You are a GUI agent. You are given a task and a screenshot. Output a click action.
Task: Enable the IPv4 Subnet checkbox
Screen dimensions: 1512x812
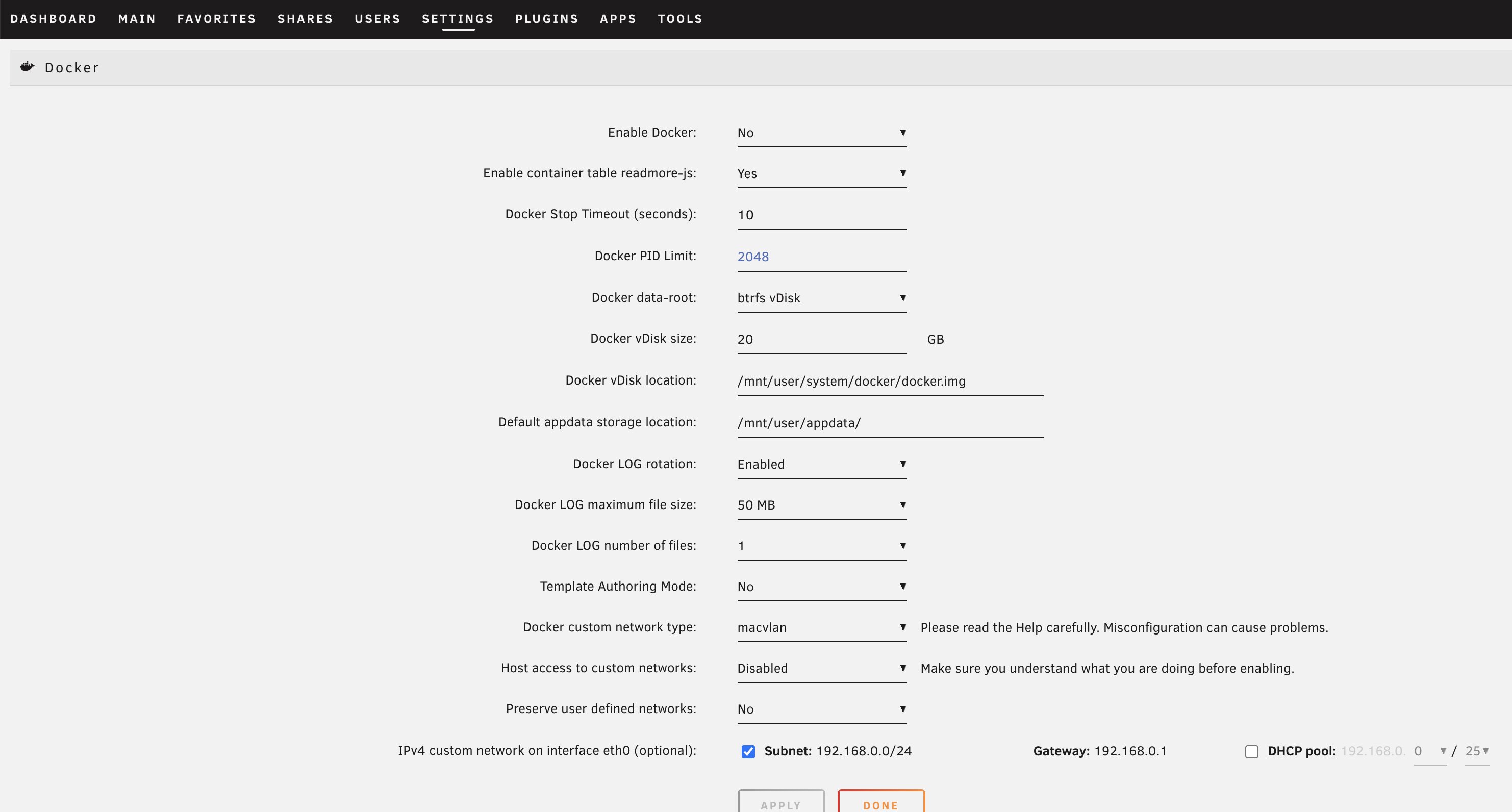pos(748,752)
